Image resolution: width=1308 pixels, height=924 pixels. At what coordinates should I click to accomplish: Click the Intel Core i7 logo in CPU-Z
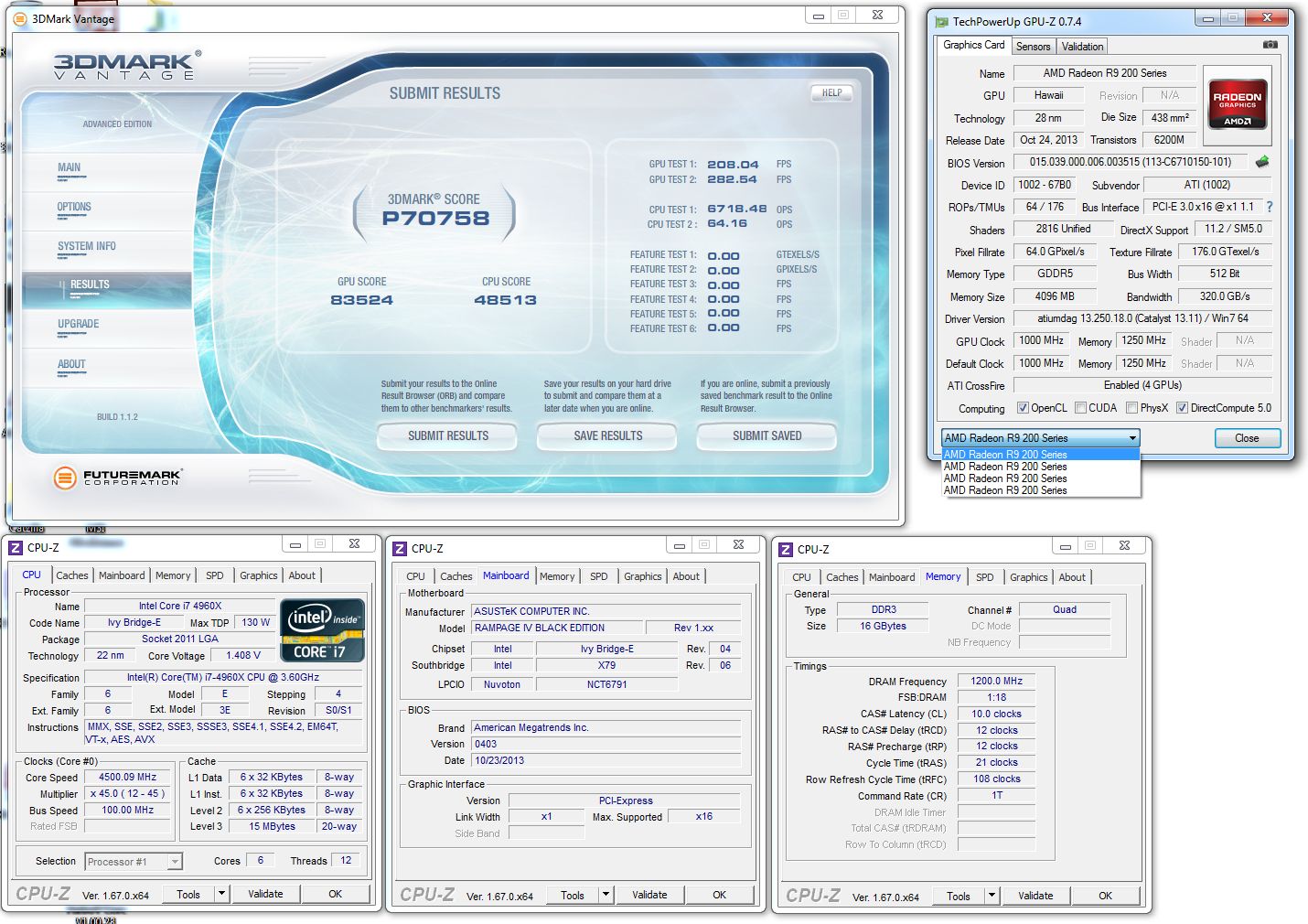(x=323, y=630)
